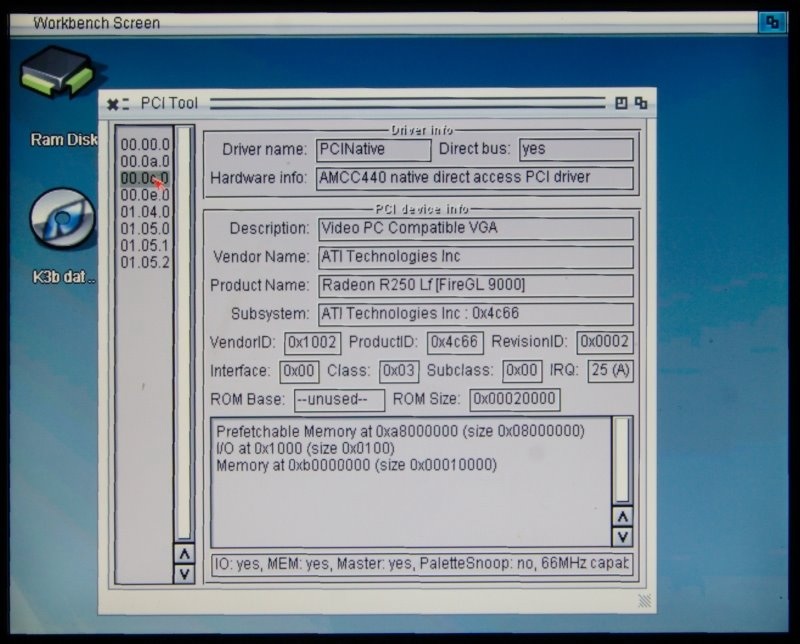Screen dimensions: 800x644
Task: Click the Memory at 0xb0000000 line
Action: point(357,465)
